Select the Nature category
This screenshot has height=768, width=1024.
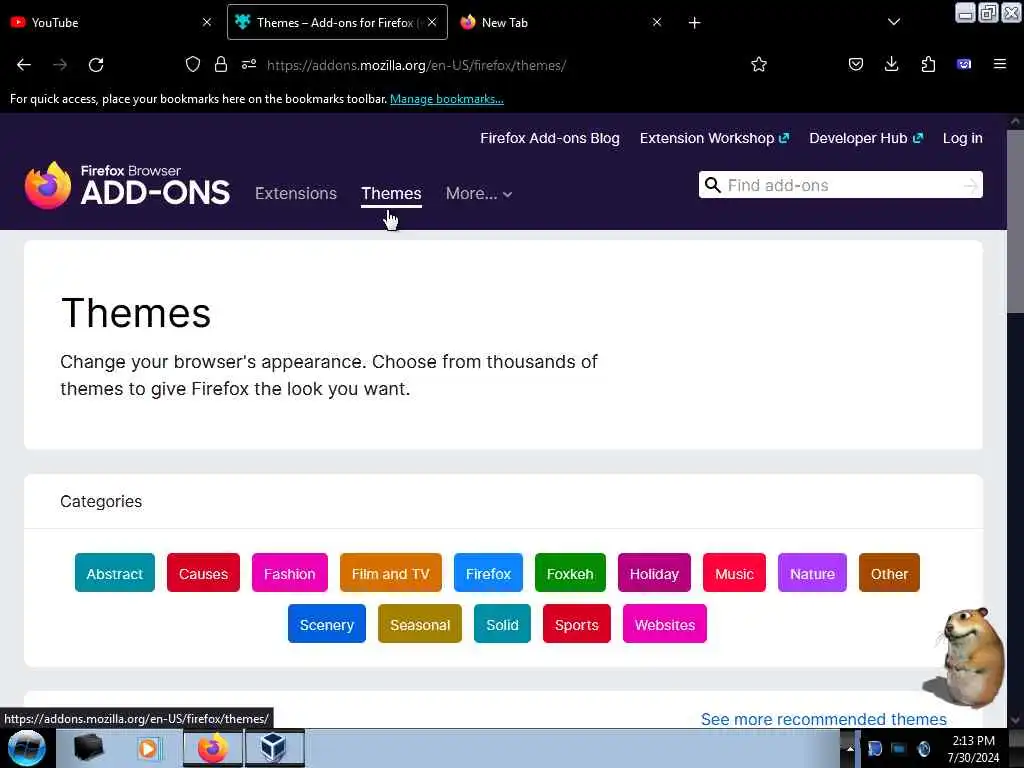coord(812,573)
